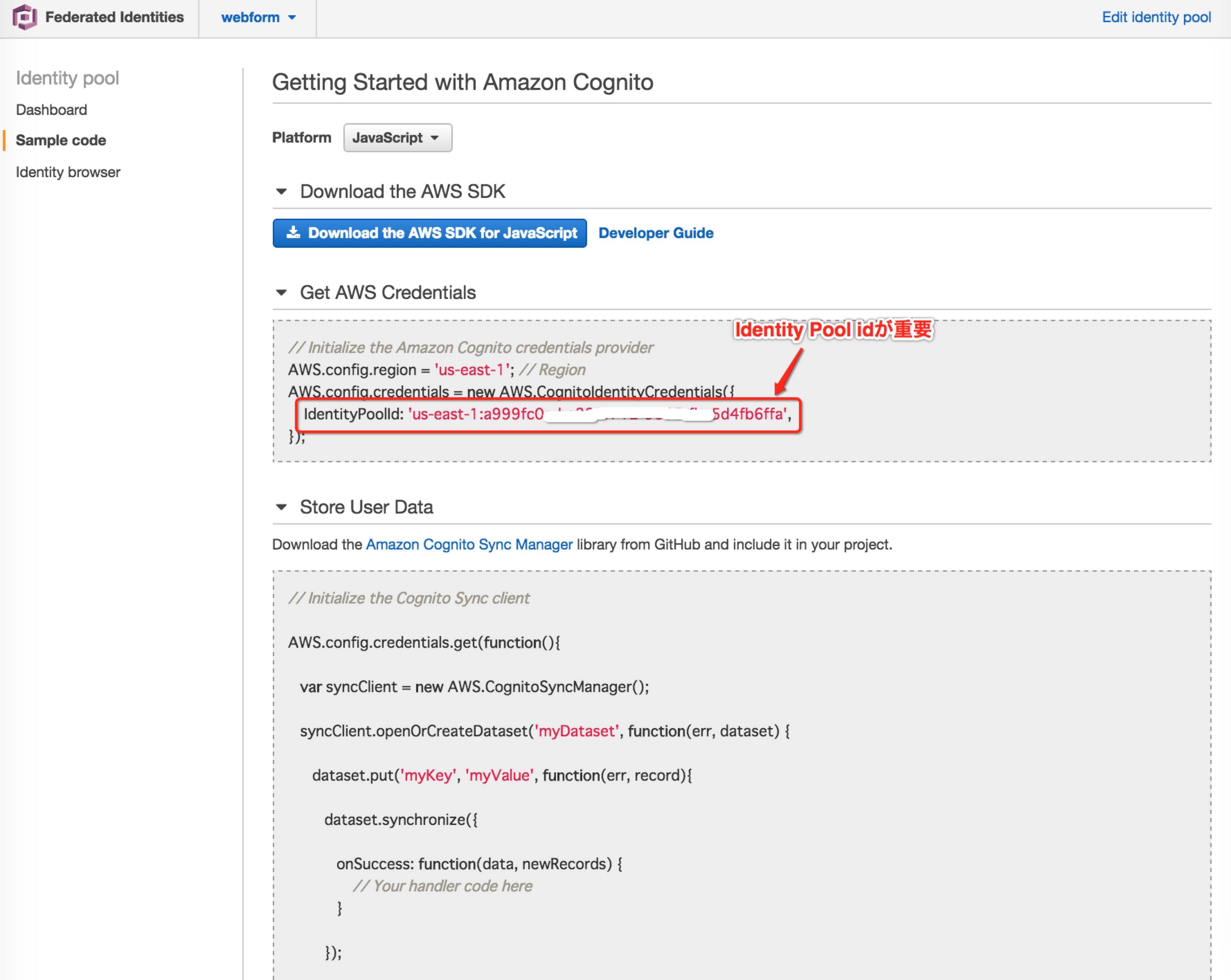The width and height of the screenshot is (1231, 980).
Task: Click the download icon on the SDK button
Action: click(x=295, y=232)
